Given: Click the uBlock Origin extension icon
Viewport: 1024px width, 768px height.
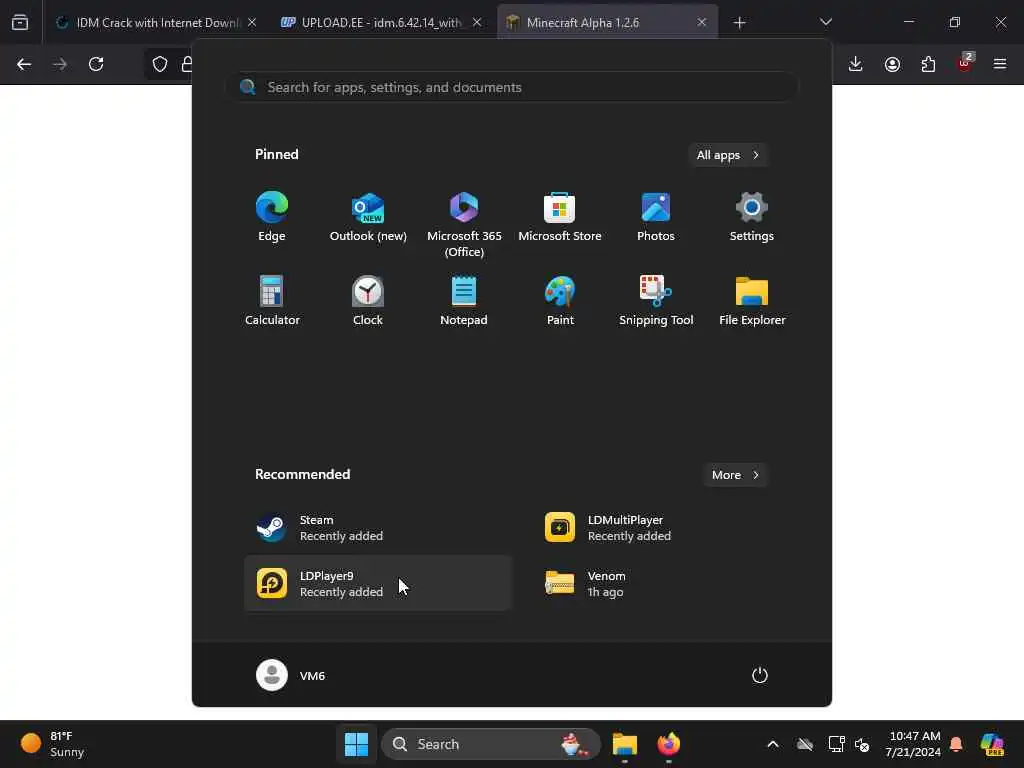Looking at the screenshot, I should [965, 63].
